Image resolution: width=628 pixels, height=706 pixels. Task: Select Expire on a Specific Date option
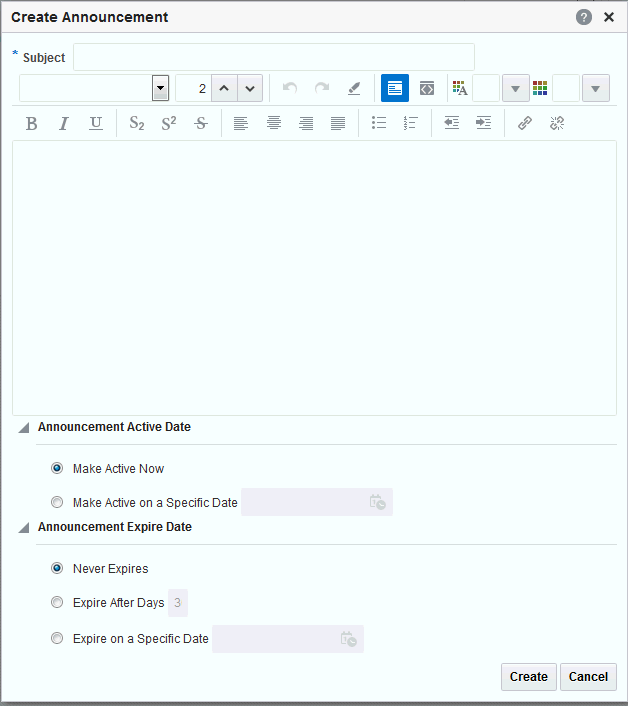(57, 638)
